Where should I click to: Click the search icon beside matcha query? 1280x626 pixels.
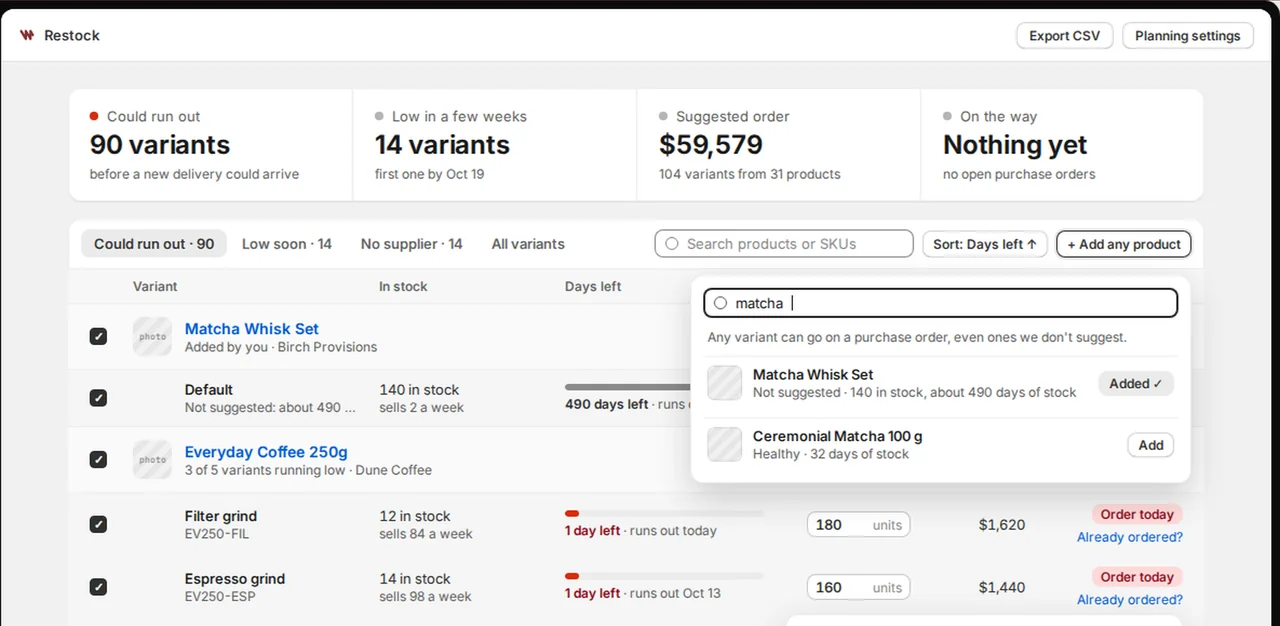click(x=720, y=303)
